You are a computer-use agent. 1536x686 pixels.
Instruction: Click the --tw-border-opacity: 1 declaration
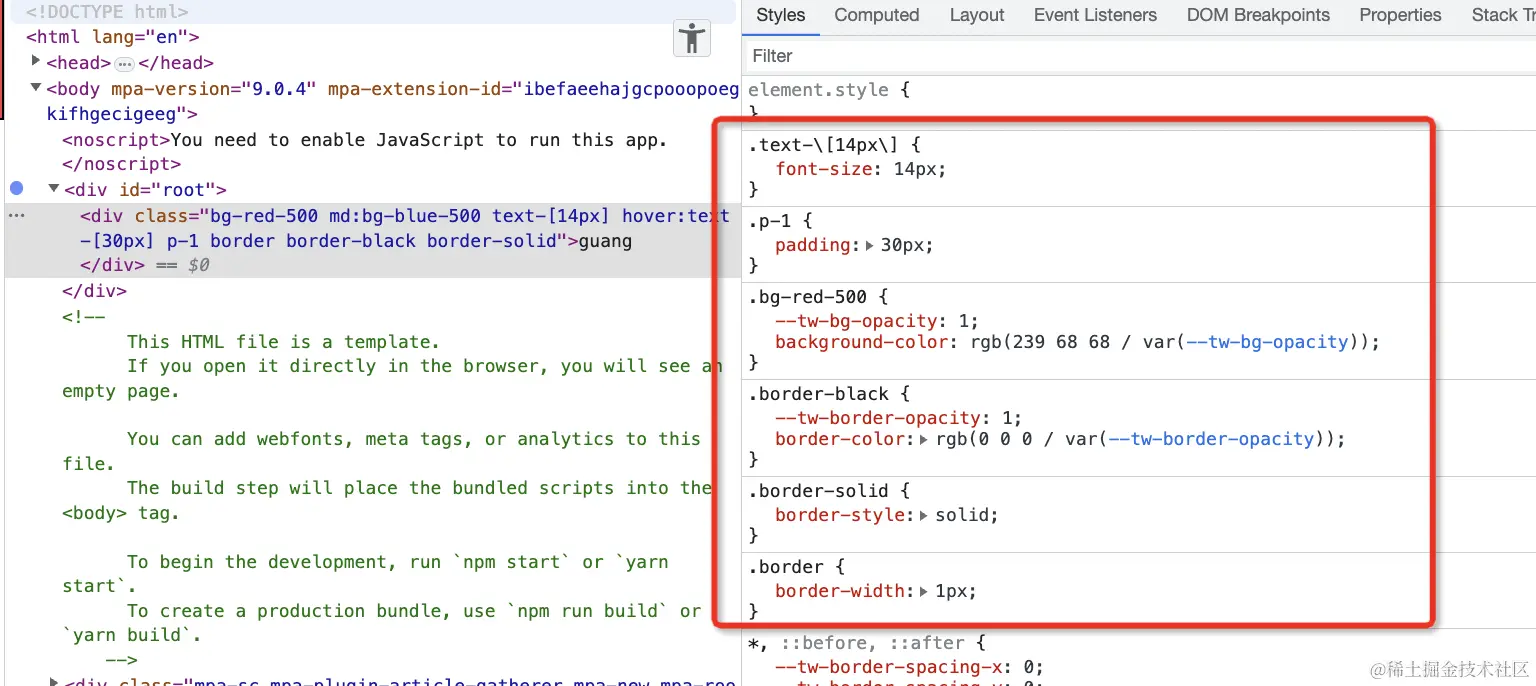coord(899,418)
